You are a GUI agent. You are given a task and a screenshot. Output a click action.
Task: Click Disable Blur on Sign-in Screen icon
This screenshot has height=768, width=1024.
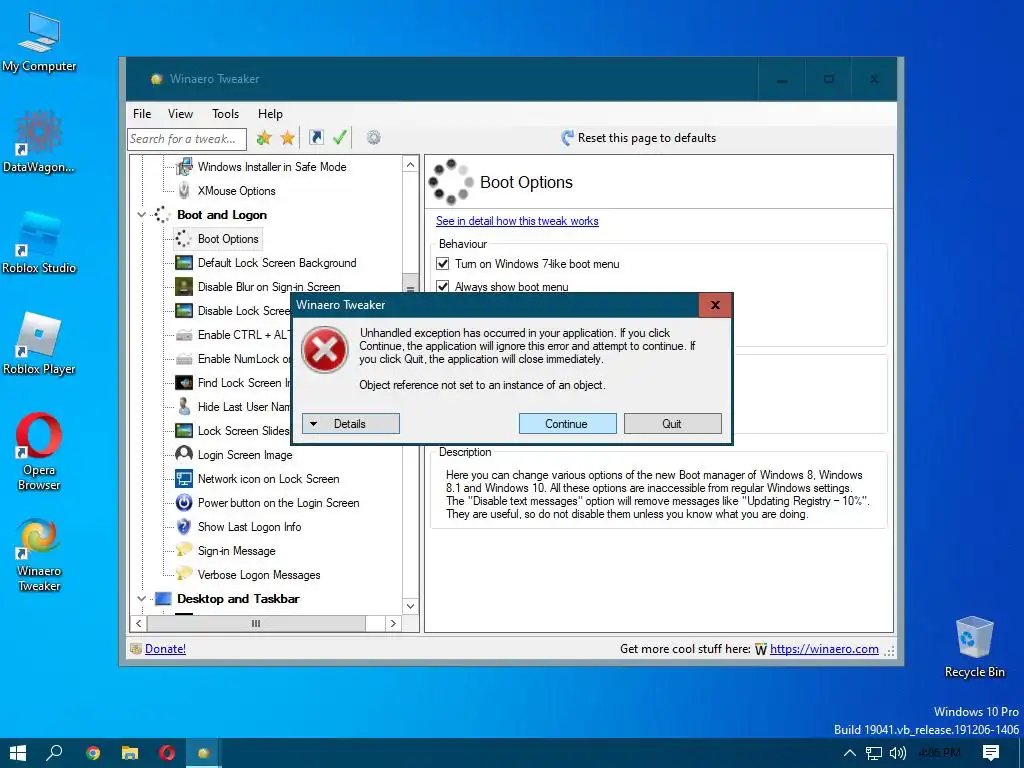pos(184,287)
